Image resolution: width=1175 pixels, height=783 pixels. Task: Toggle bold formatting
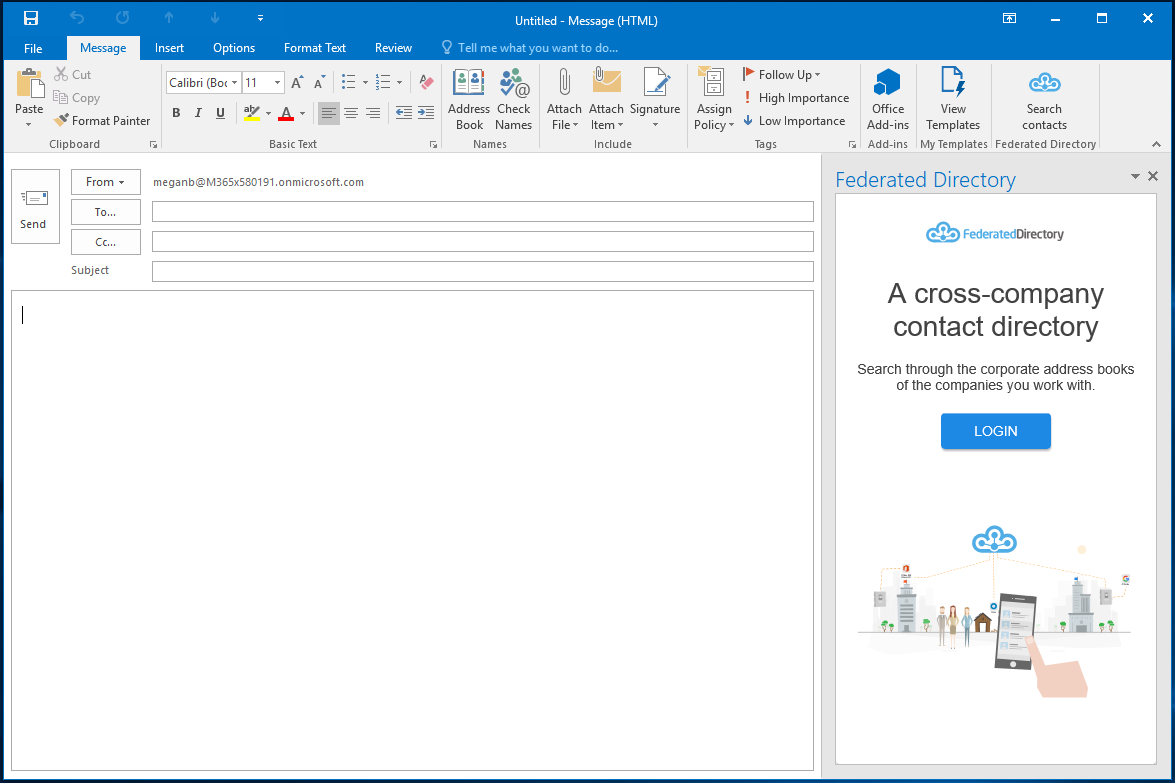point(176,113)
